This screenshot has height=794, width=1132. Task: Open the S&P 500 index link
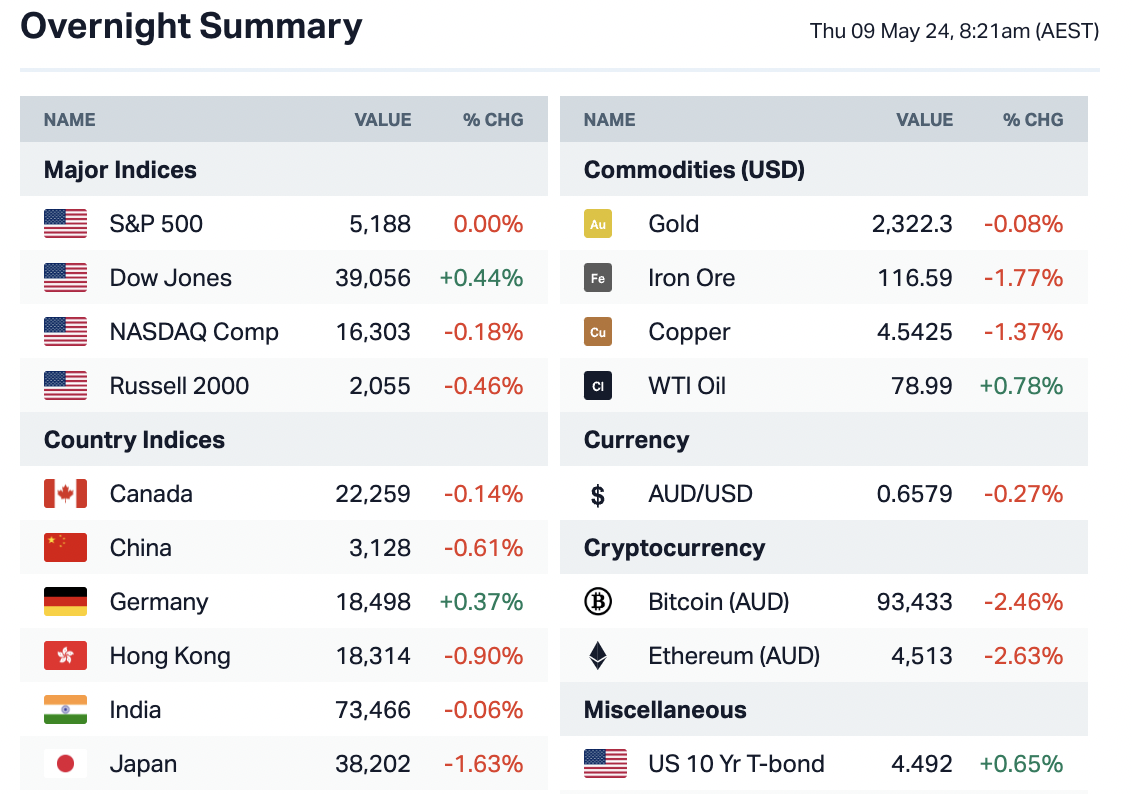156,224
